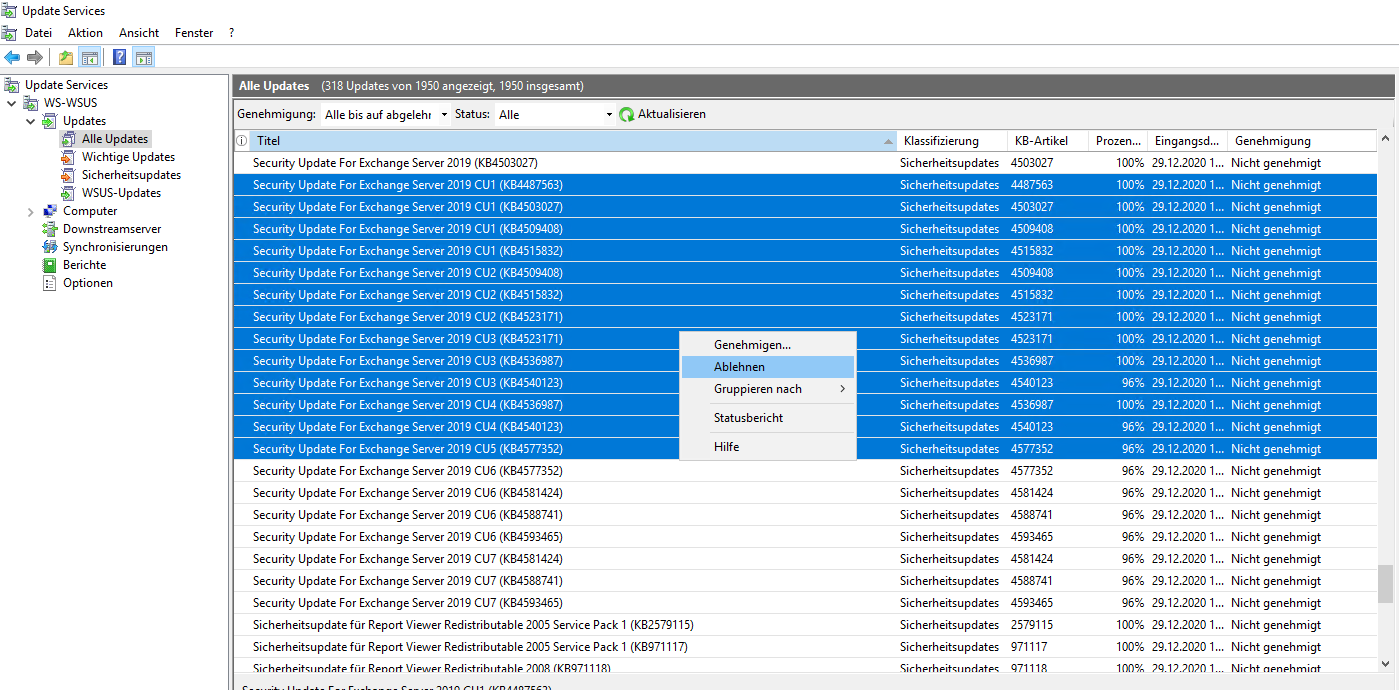
Task: Select Exchange Server 2019 CU6 (KB4581424) row
Action: (x=805, y=493)
